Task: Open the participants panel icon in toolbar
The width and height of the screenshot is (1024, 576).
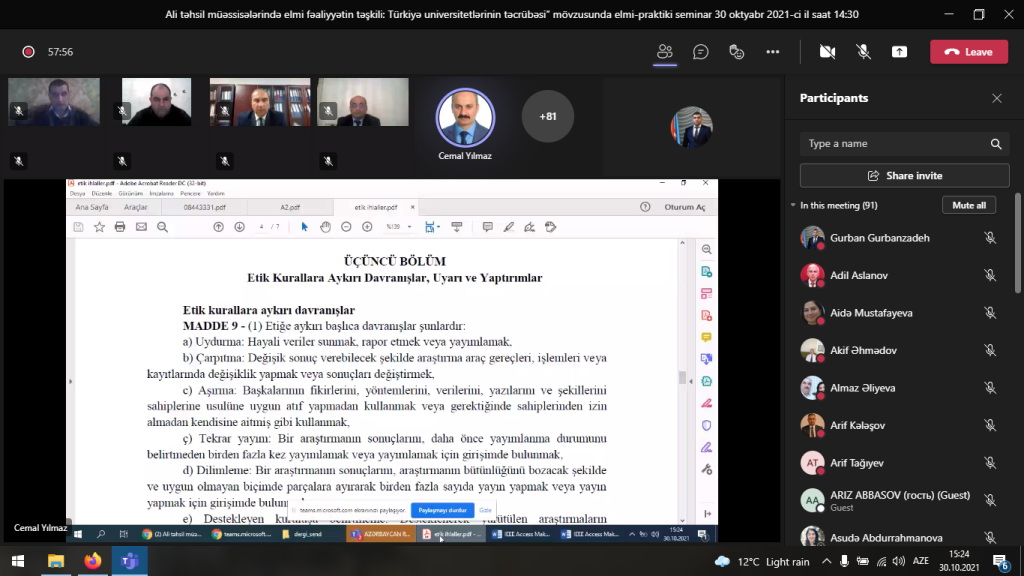Action: [x=665, y=52]
